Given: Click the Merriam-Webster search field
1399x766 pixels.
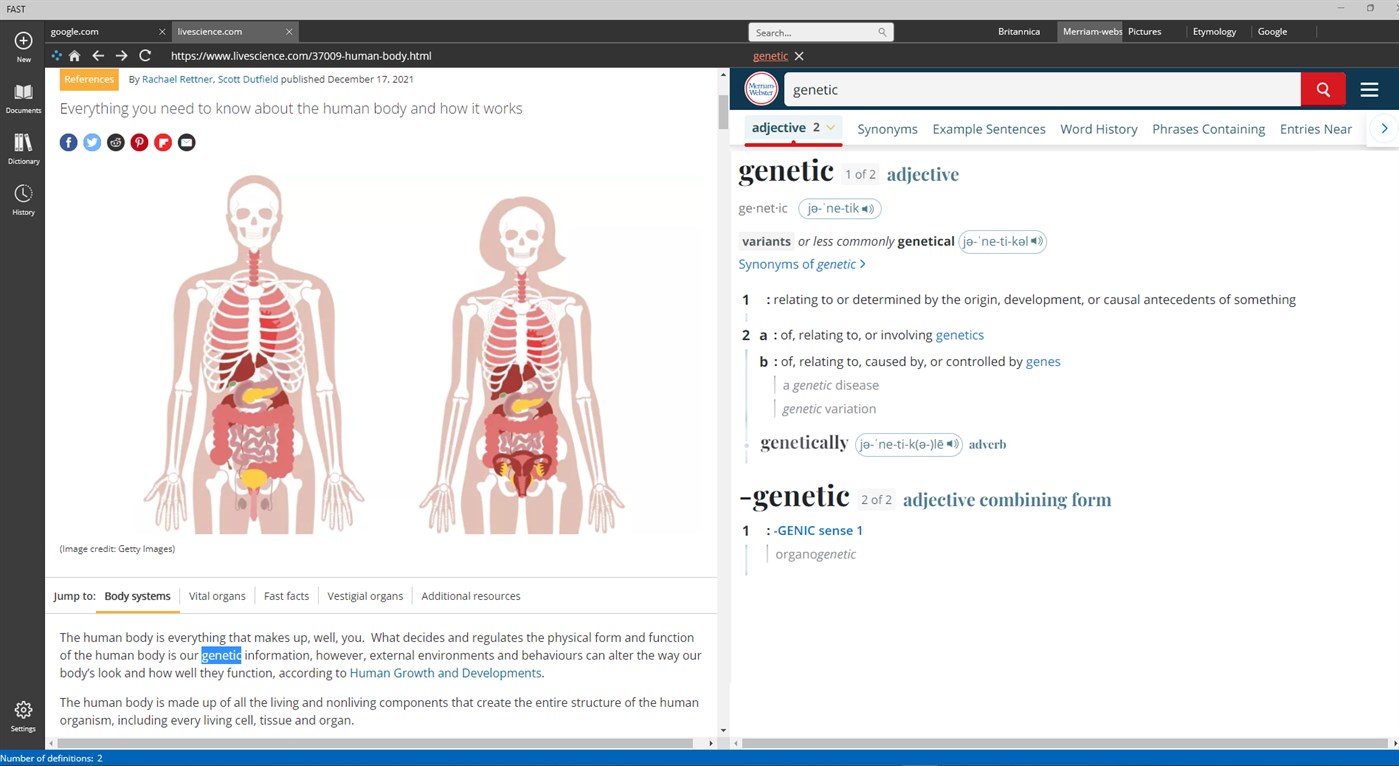Looking at the screenshot, I should pyautogui.click(x=1042, y=89).
